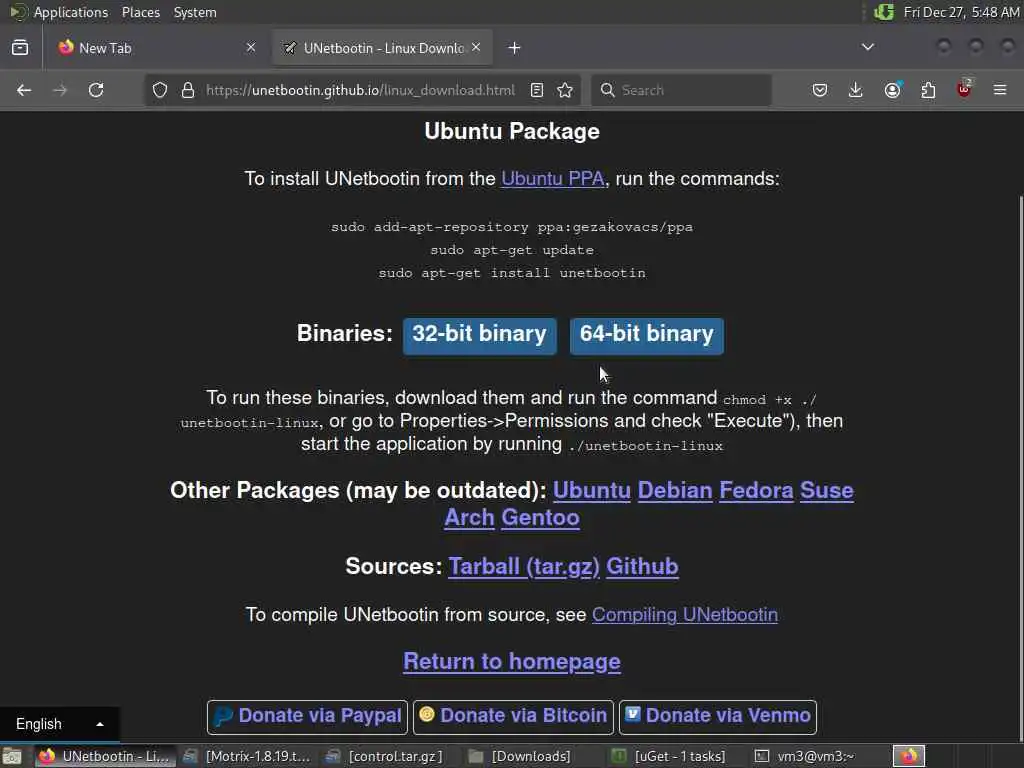
Task: Switch to the control.tar.gz taskbar window
Action: pos(385,756)
